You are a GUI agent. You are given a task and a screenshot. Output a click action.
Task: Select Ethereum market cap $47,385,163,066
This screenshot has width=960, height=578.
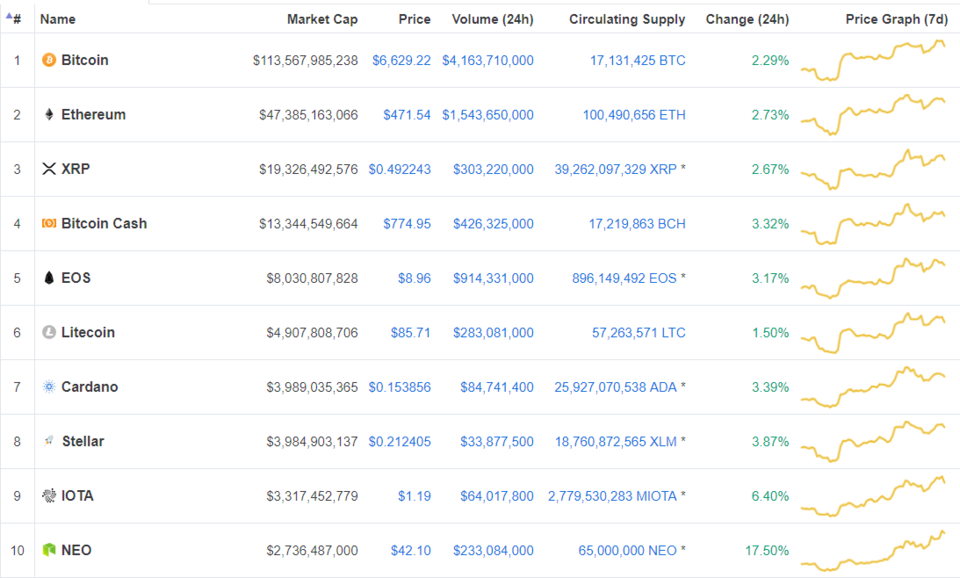tap(309, 115)
